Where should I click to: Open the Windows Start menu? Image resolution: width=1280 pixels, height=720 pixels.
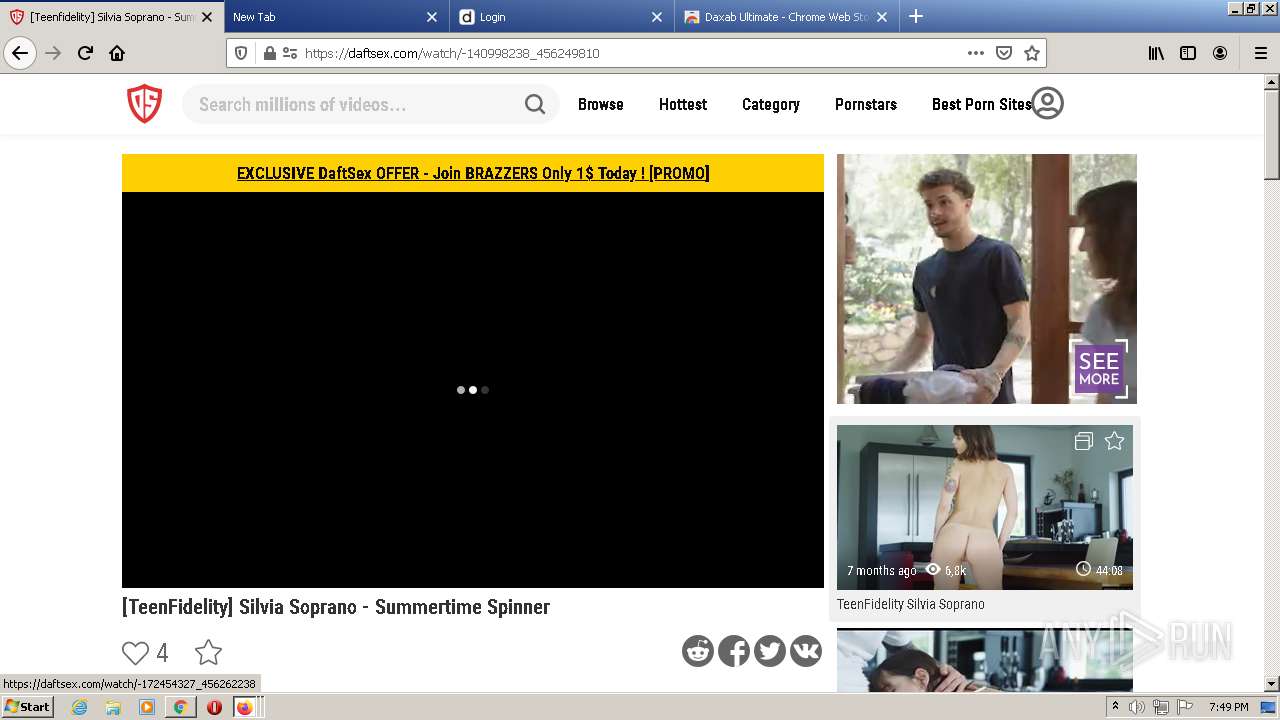pyautogui.click(x=28, y=707)
